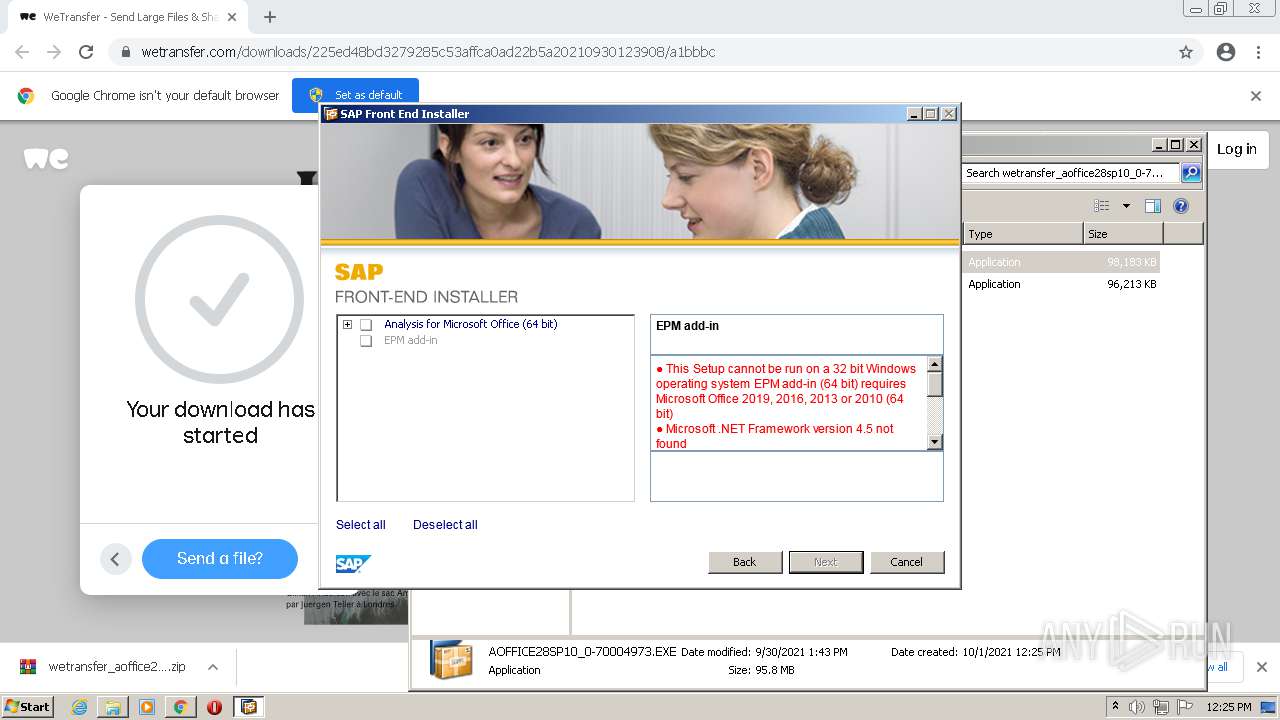Toggle Explorer preview pane icon

pyautogui.click(x=1153, y=206)
